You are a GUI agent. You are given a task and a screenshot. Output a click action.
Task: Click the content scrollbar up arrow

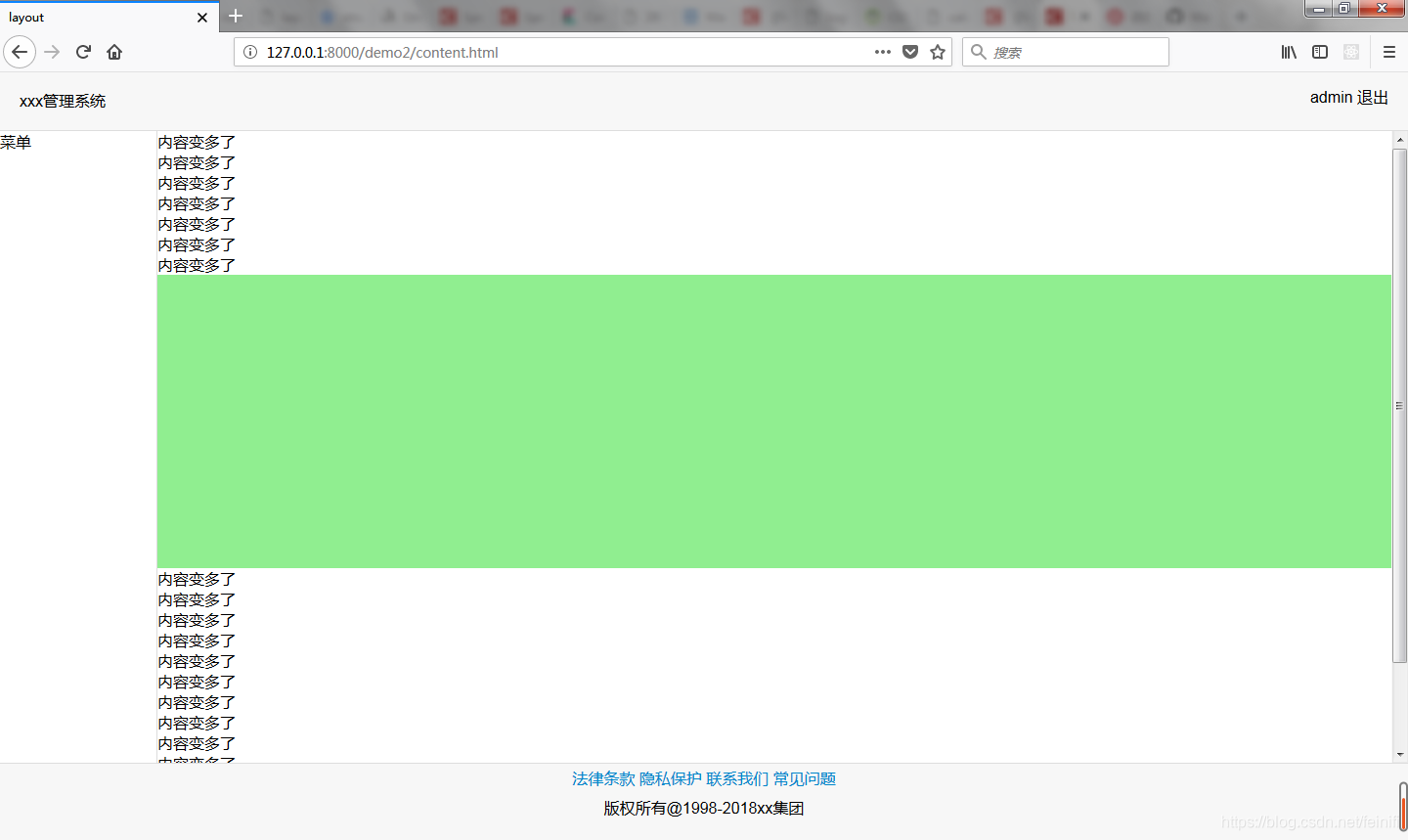click(x=1400, y=140)
